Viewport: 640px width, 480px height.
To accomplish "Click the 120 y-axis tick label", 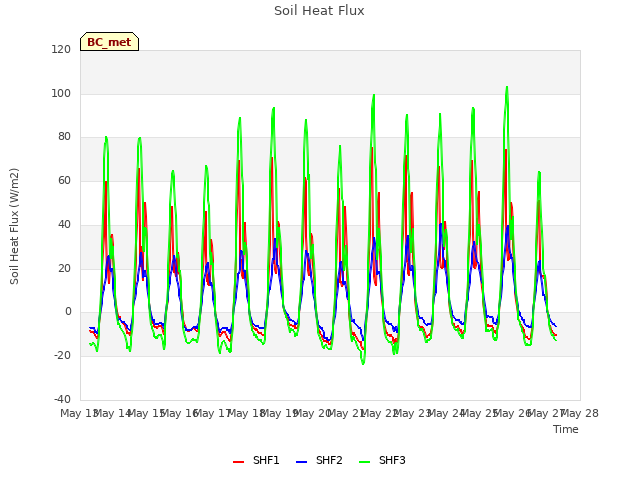I will click(x=61, y=49).
